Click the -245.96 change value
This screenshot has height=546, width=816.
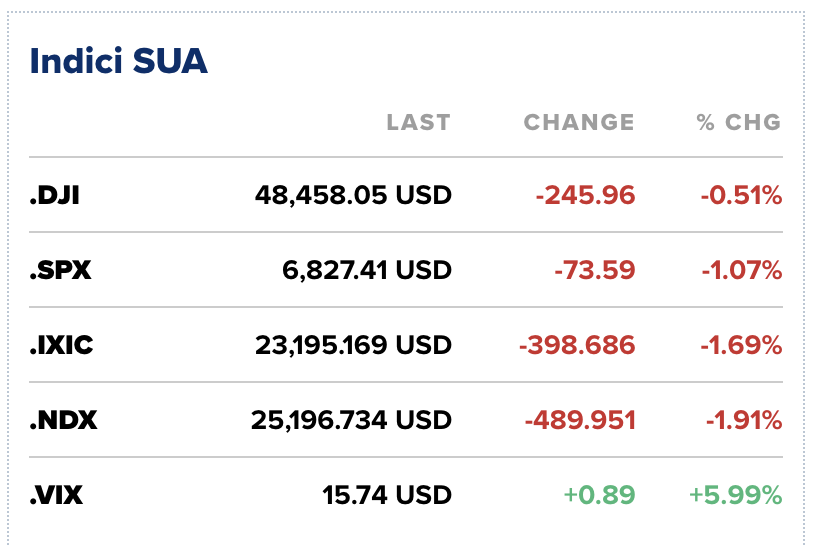[585, 195]
